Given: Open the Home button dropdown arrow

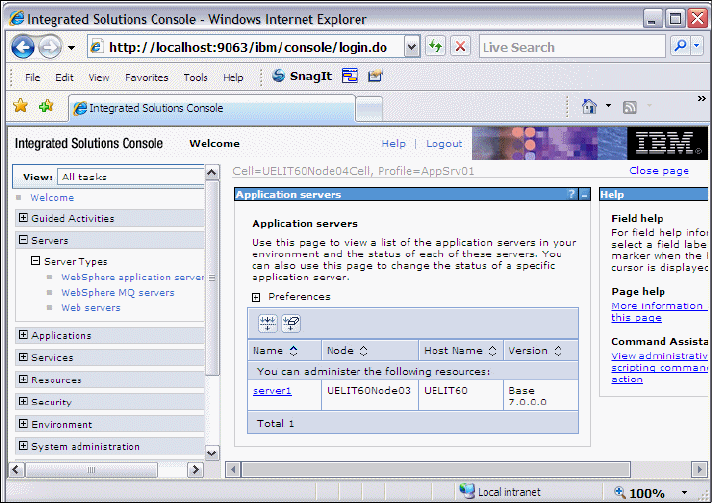Looking at the screenshot, I should point(608,106).
